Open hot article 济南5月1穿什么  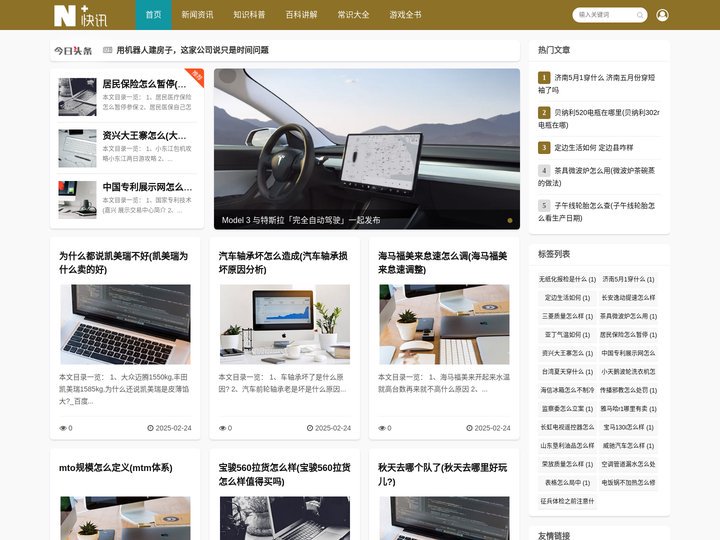597,84
